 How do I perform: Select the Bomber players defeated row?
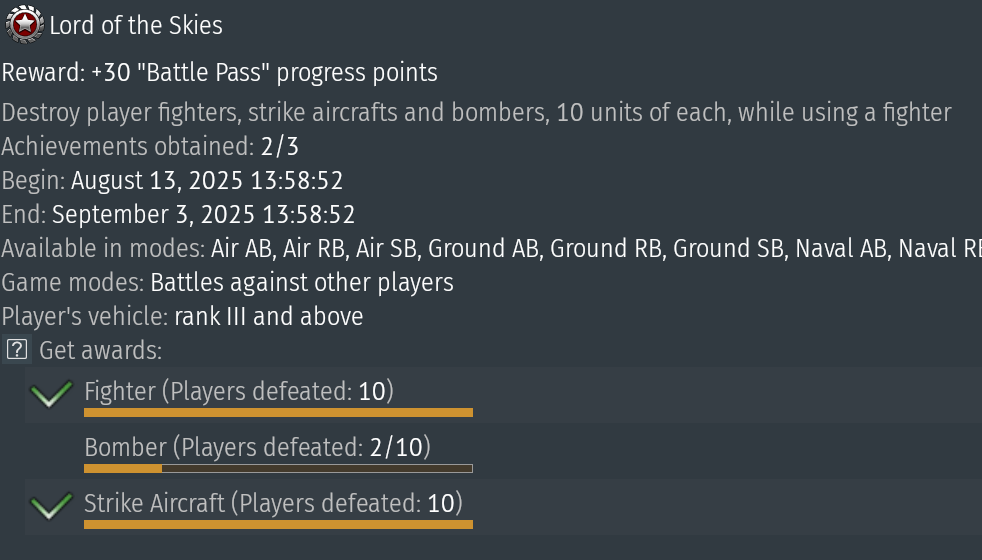click(504, 451)
